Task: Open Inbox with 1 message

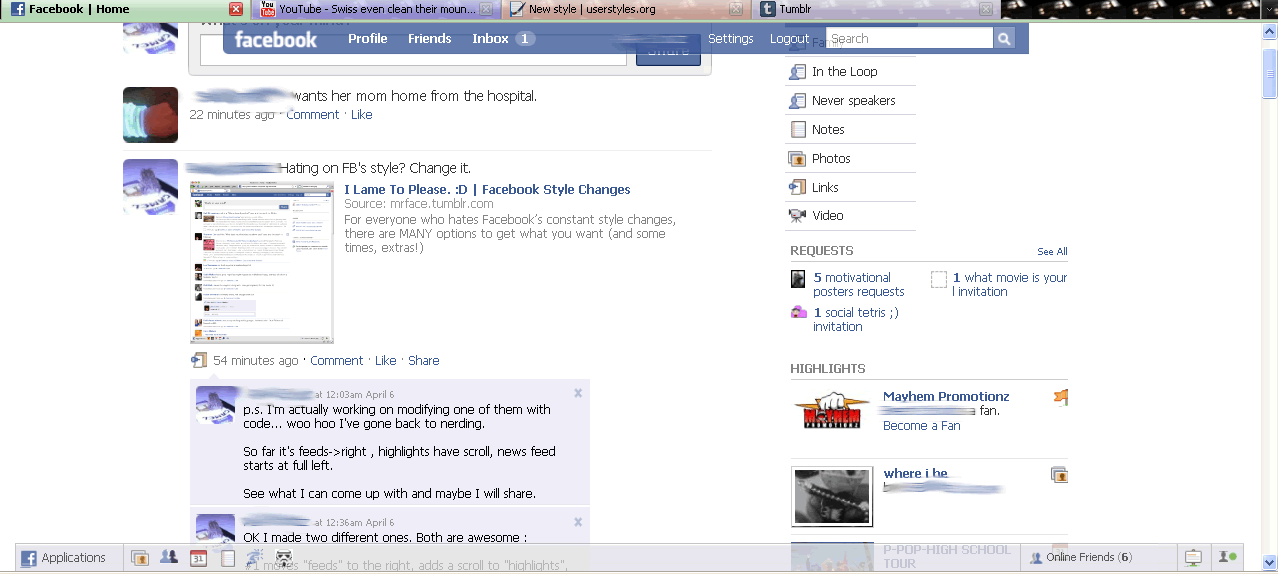Action: tap(503, 38)
